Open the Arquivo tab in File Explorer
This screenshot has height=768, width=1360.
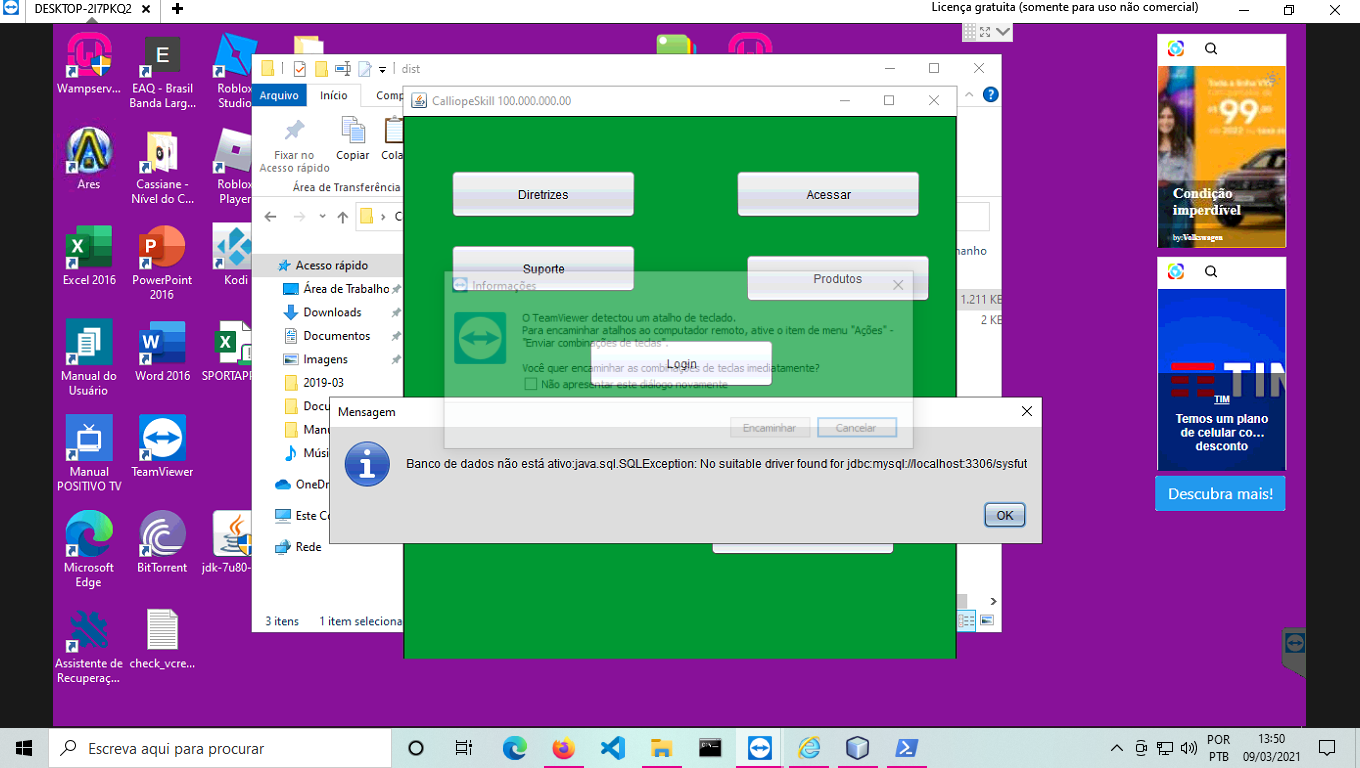[x=279, y=95]
